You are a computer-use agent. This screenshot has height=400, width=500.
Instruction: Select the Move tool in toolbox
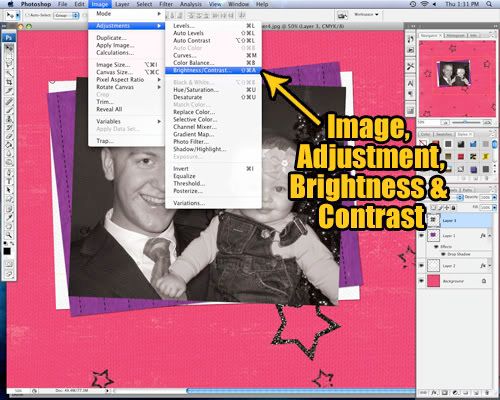click(x=9, y=48)
